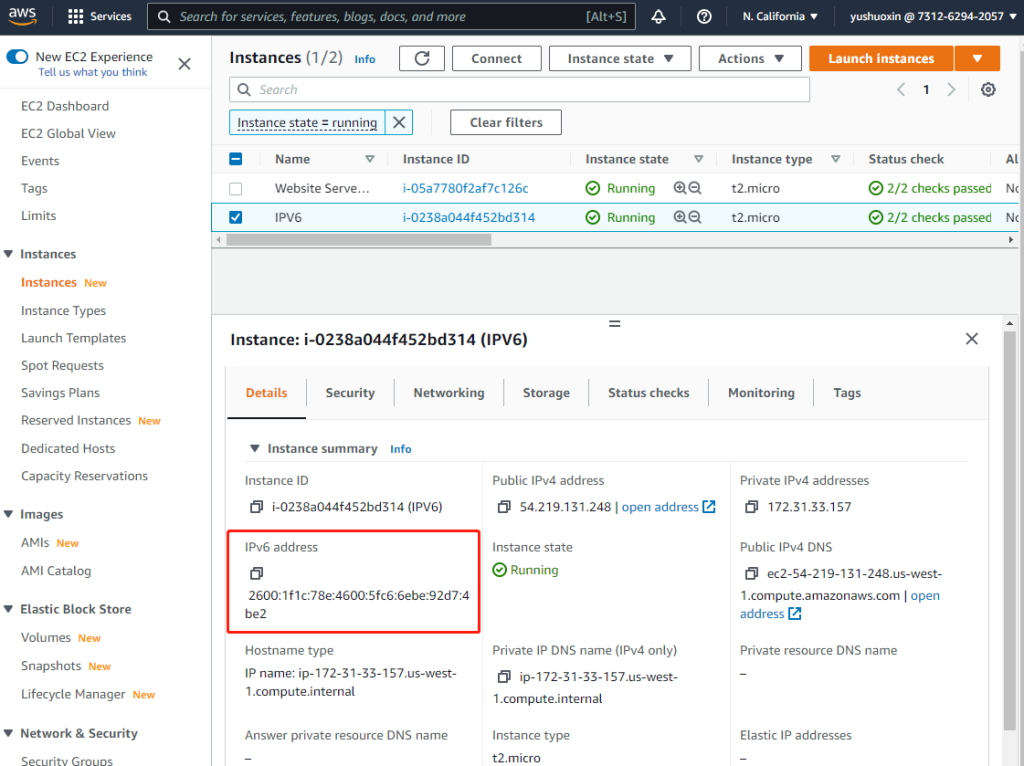This screenshot has height=766, width=1024.
Task: Open table preferences gear icon
Action: tap(988, 90)
